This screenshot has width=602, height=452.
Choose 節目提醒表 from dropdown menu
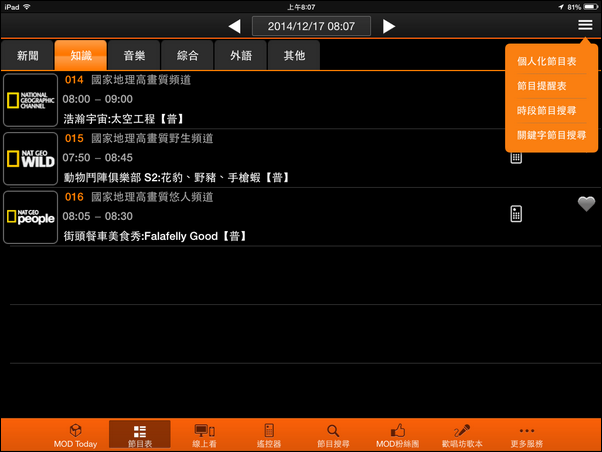pyautogui.click(x=541, y=86)
